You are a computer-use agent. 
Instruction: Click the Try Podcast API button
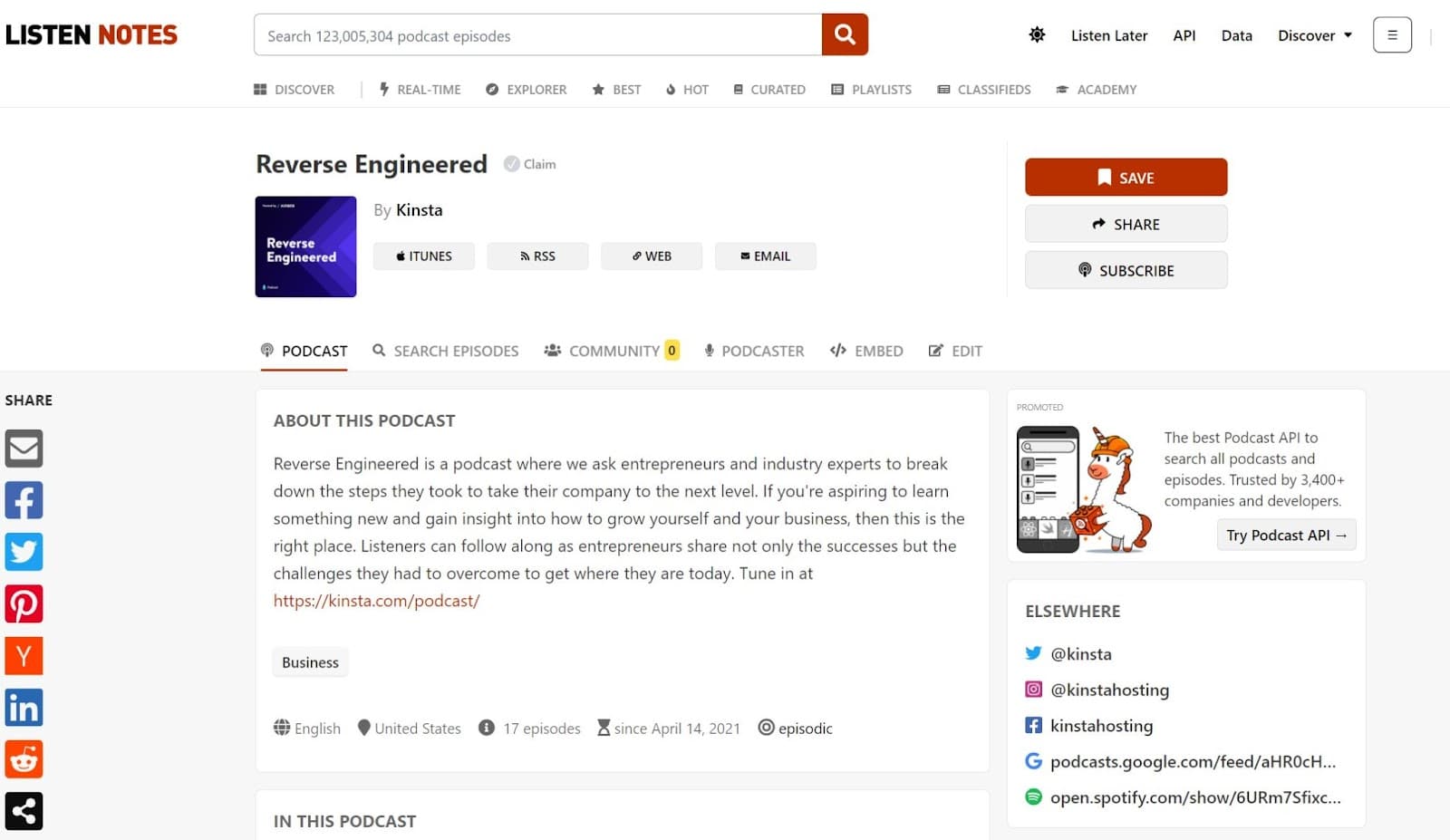click(1285, 535)
